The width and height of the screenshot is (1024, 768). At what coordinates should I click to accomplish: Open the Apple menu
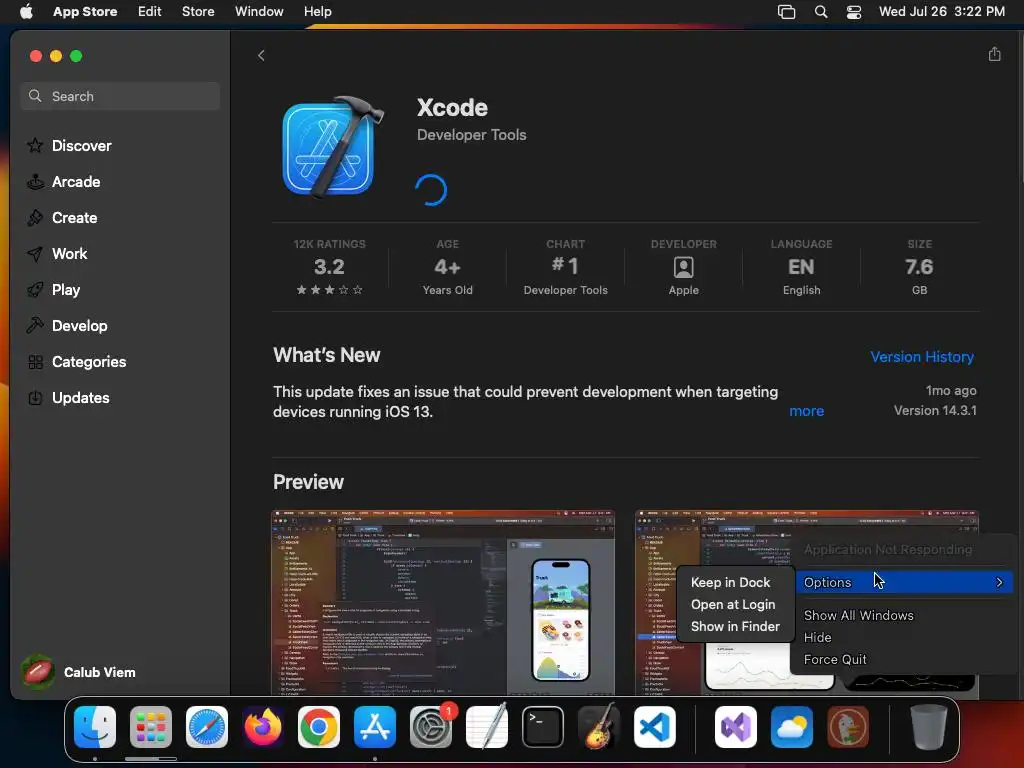pyautogui.click(x=26, y=11)
